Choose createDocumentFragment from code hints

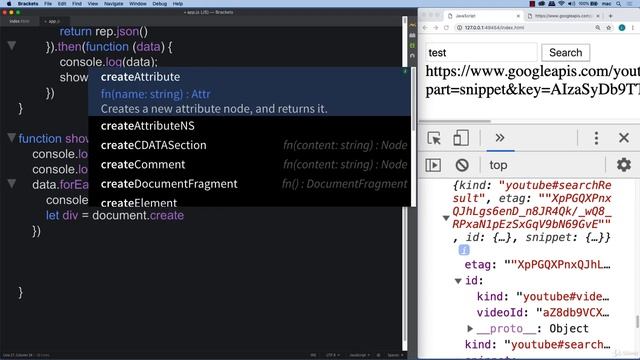[x=249, y=184]
